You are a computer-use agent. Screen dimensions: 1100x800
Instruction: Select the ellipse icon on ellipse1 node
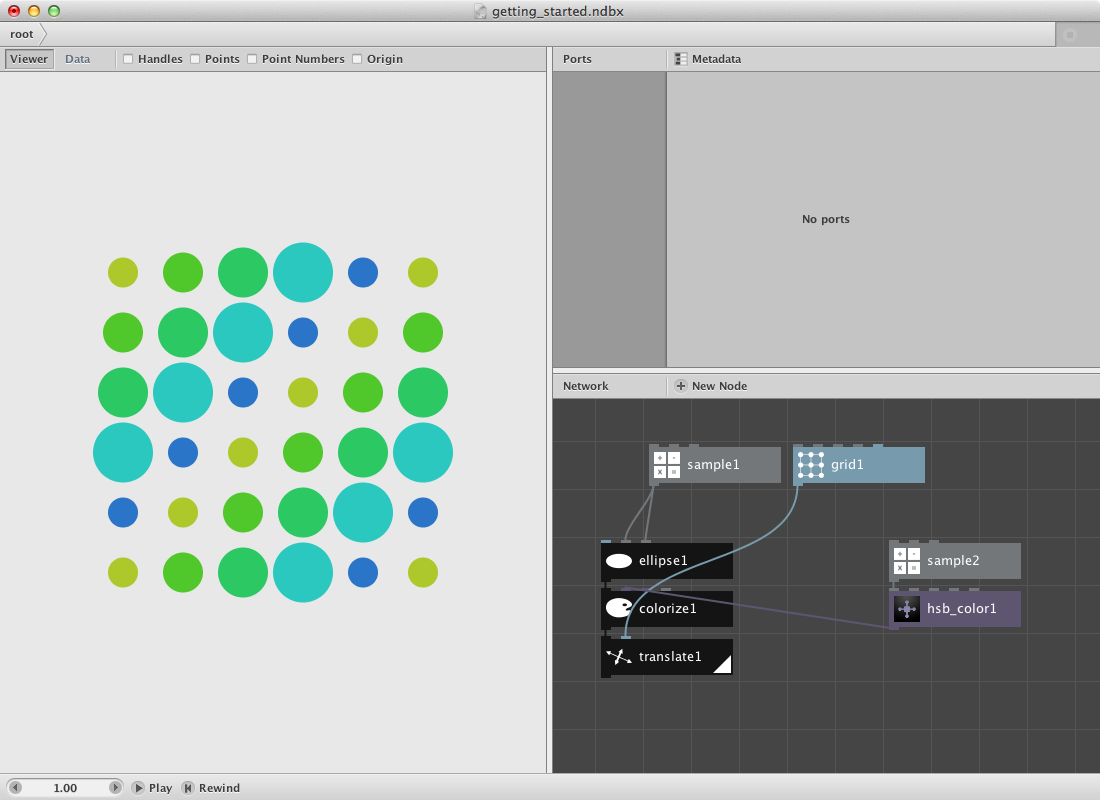pyautogui.click(x=619, y=560)
